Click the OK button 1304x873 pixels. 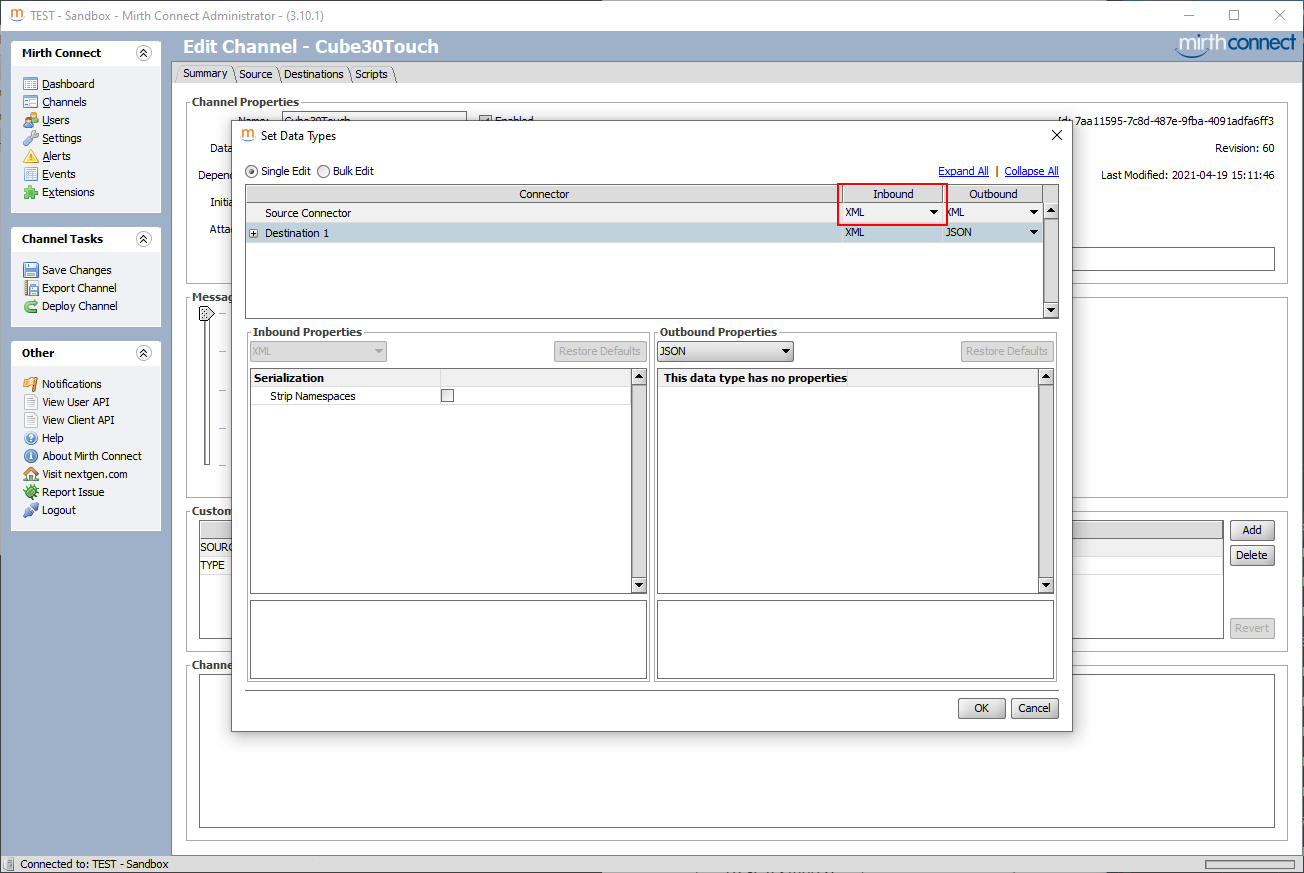point(982,708)
